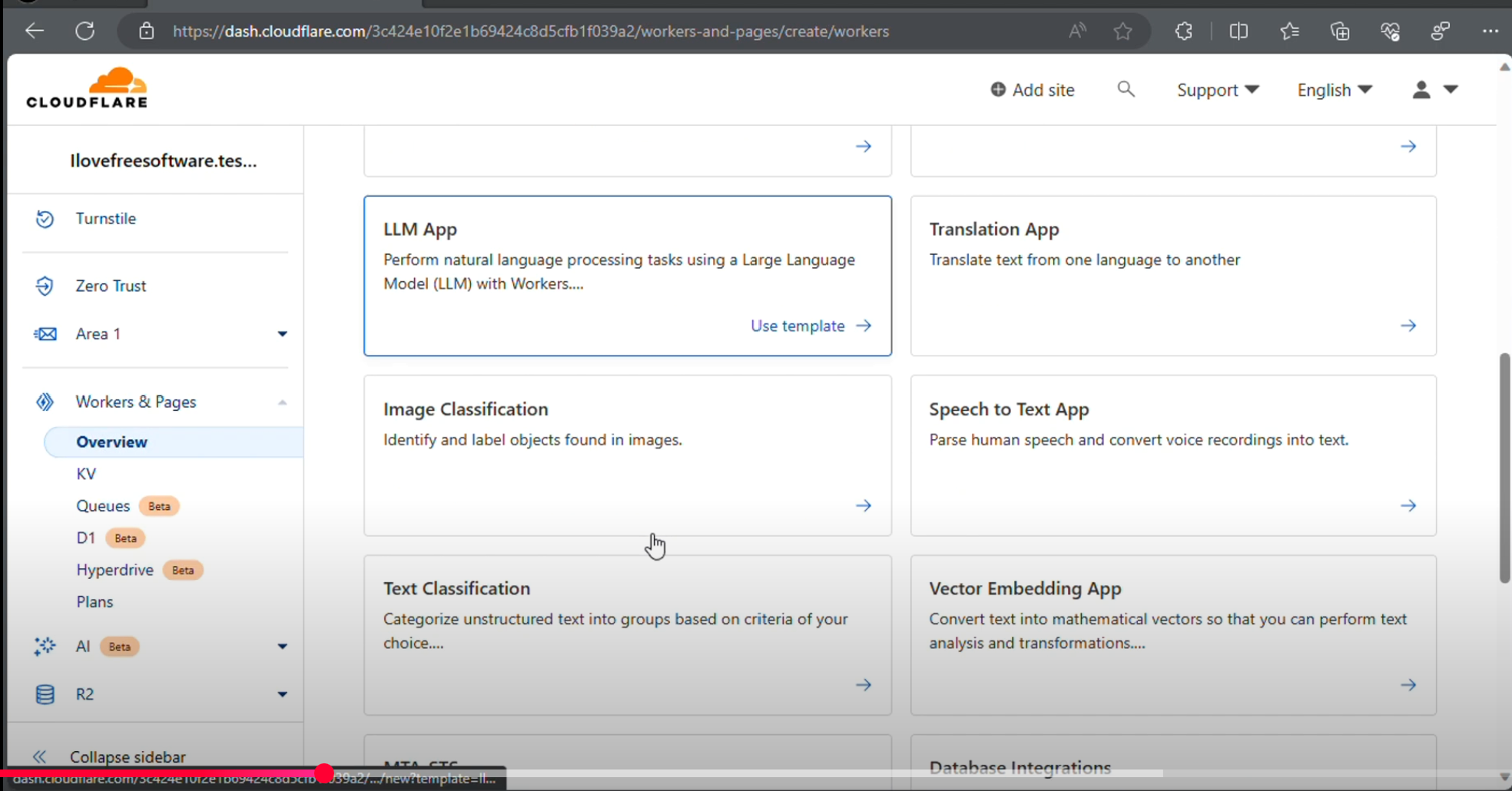Image resolution: width=1512 pixels, height=791 pixels.
Task: Open search with magnifier icon
Action: tap(1126, 89)
